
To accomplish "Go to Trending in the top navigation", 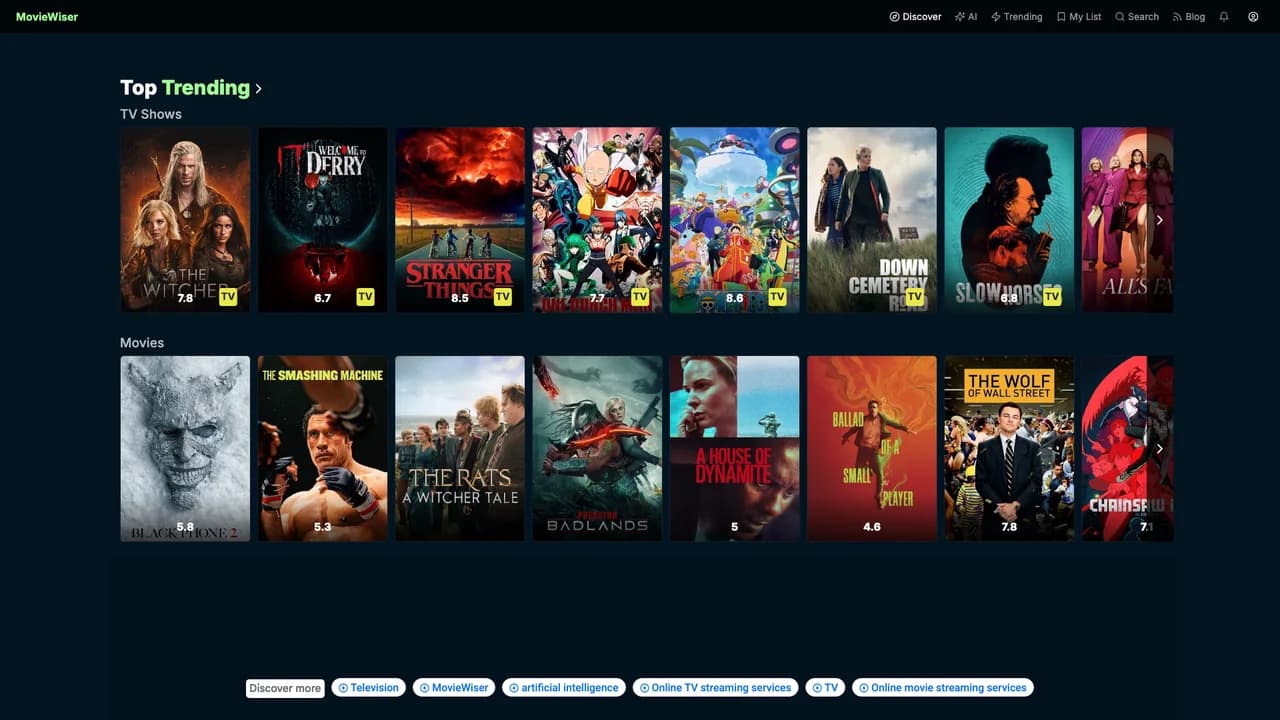I will coord(1016,17).
